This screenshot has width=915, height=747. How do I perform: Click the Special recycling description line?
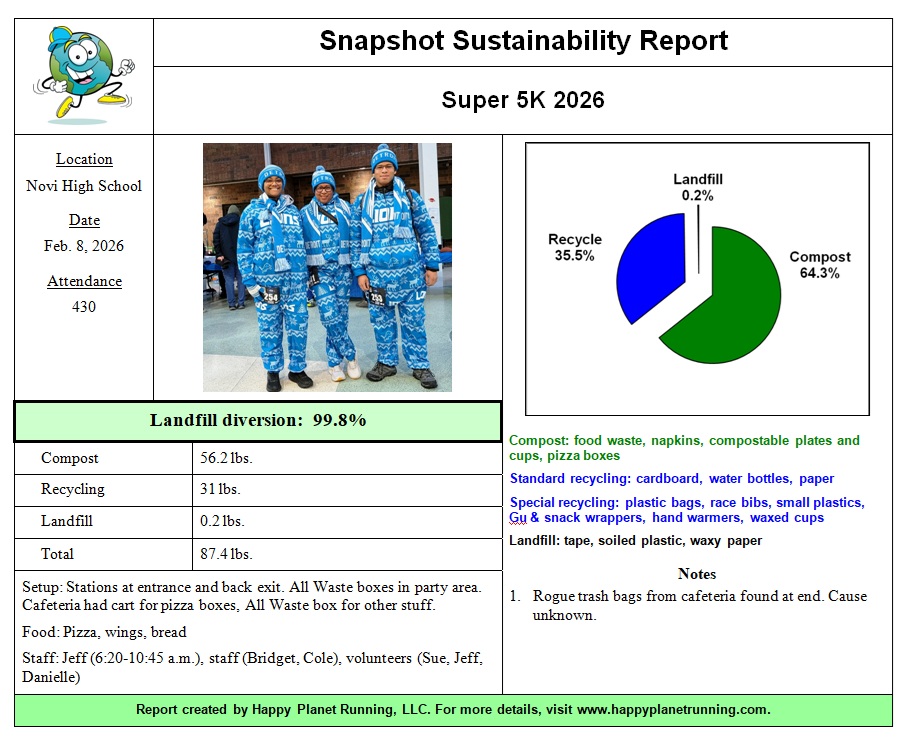point(686,510)
